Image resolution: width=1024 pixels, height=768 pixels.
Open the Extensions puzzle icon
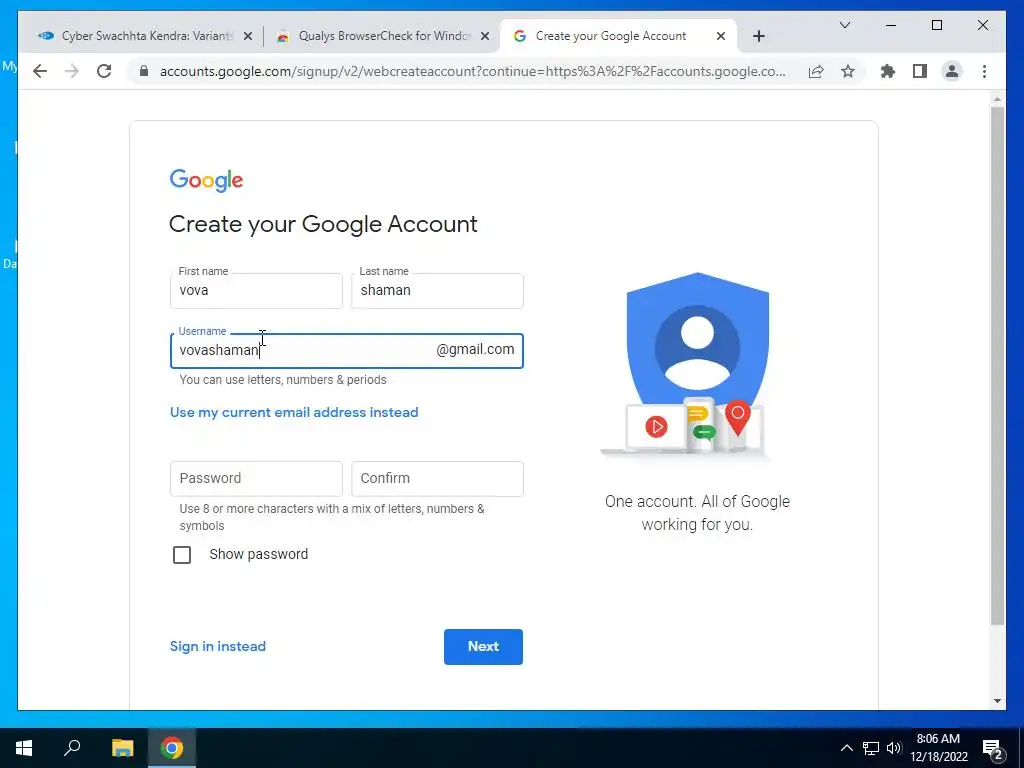(888, 71)
